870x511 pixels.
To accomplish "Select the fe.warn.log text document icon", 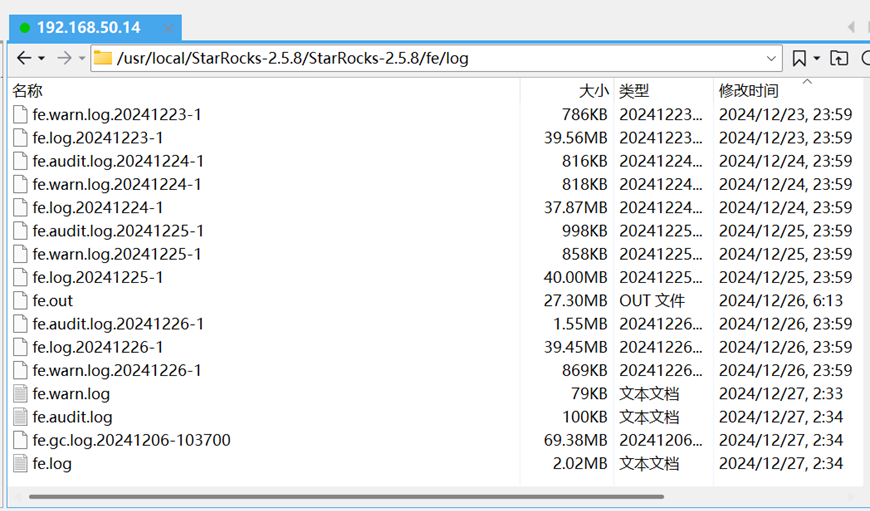I will (x=21, y=393).
